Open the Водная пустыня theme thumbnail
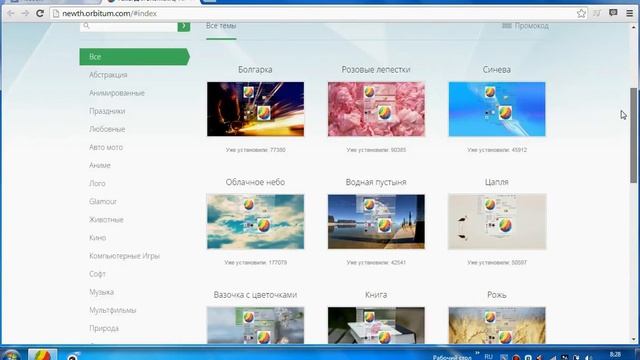Screen dimensions: 640x360 coord(376,222)
